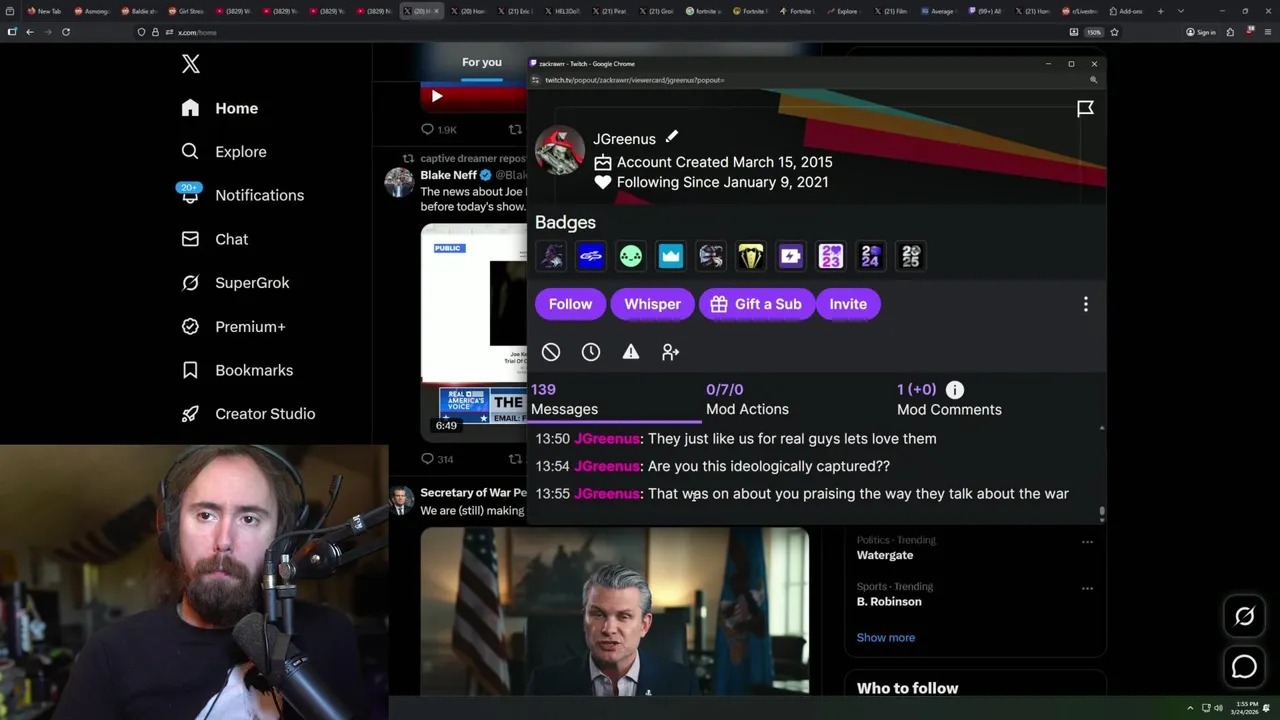The image size is (1280, 720).
Task: Click the Whisper button
Action: [x=653, y=304]
